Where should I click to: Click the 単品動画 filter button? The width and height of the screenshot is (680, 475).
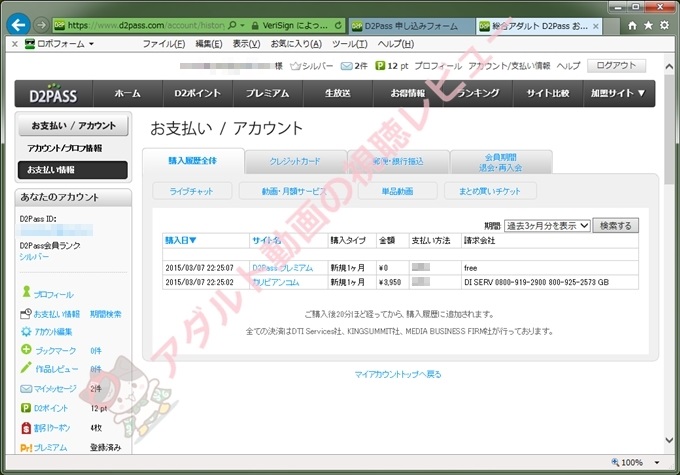point(397,191)
